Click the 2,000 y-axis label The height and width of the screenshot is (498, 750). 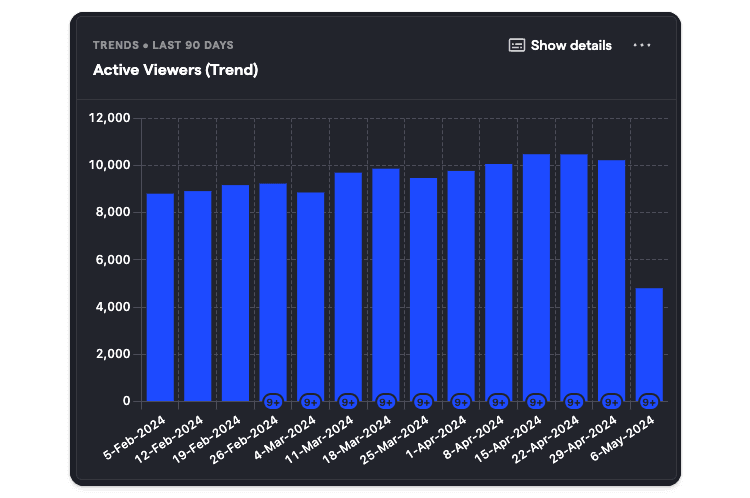pos(113,354)
